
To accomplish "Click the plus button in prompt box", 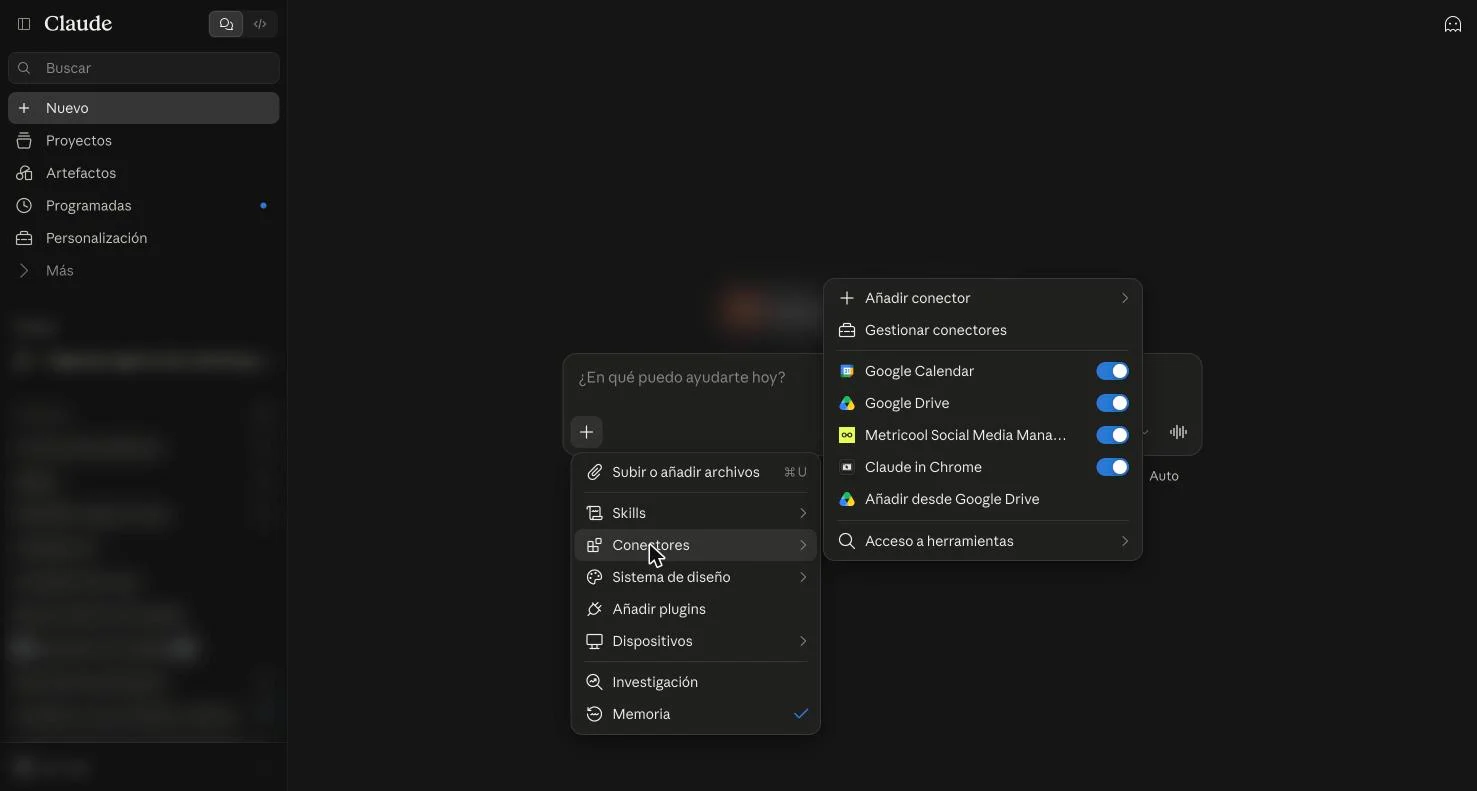I will coord(587,432).
